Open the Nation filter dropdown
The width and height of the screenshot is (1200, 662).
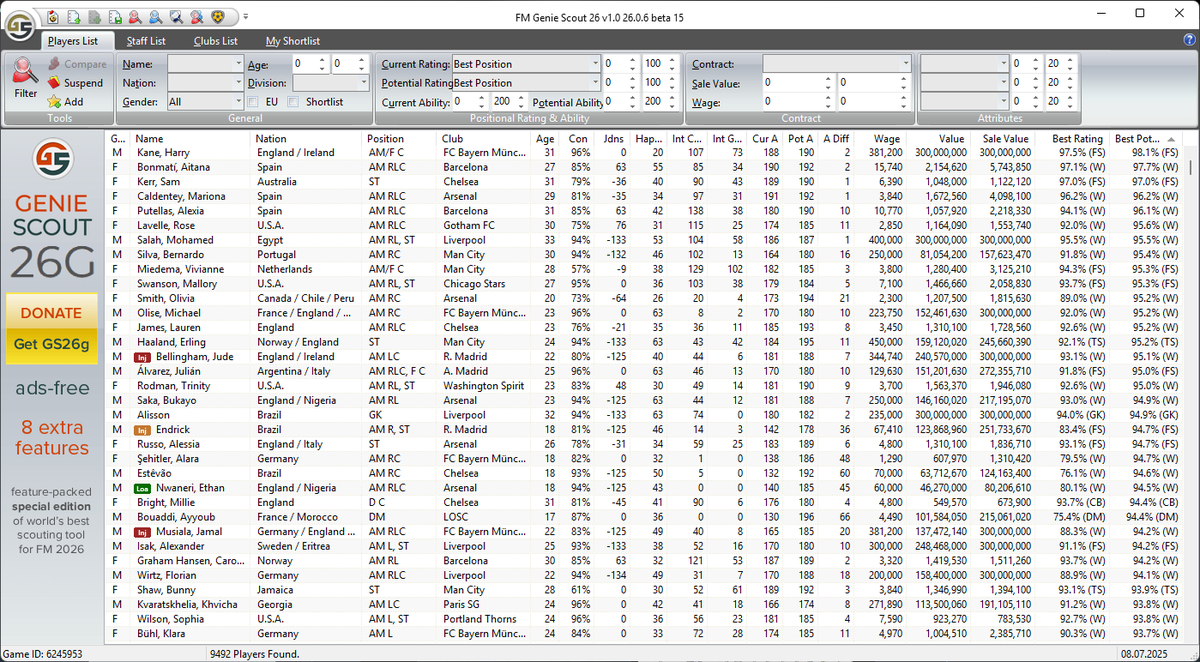(x=205, y=83)
